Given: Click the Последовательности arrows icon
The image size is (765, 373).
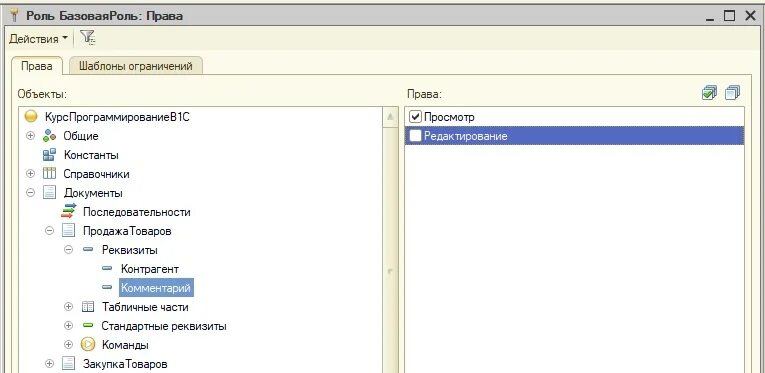Looking at the screenshot, I should [69, 211].
